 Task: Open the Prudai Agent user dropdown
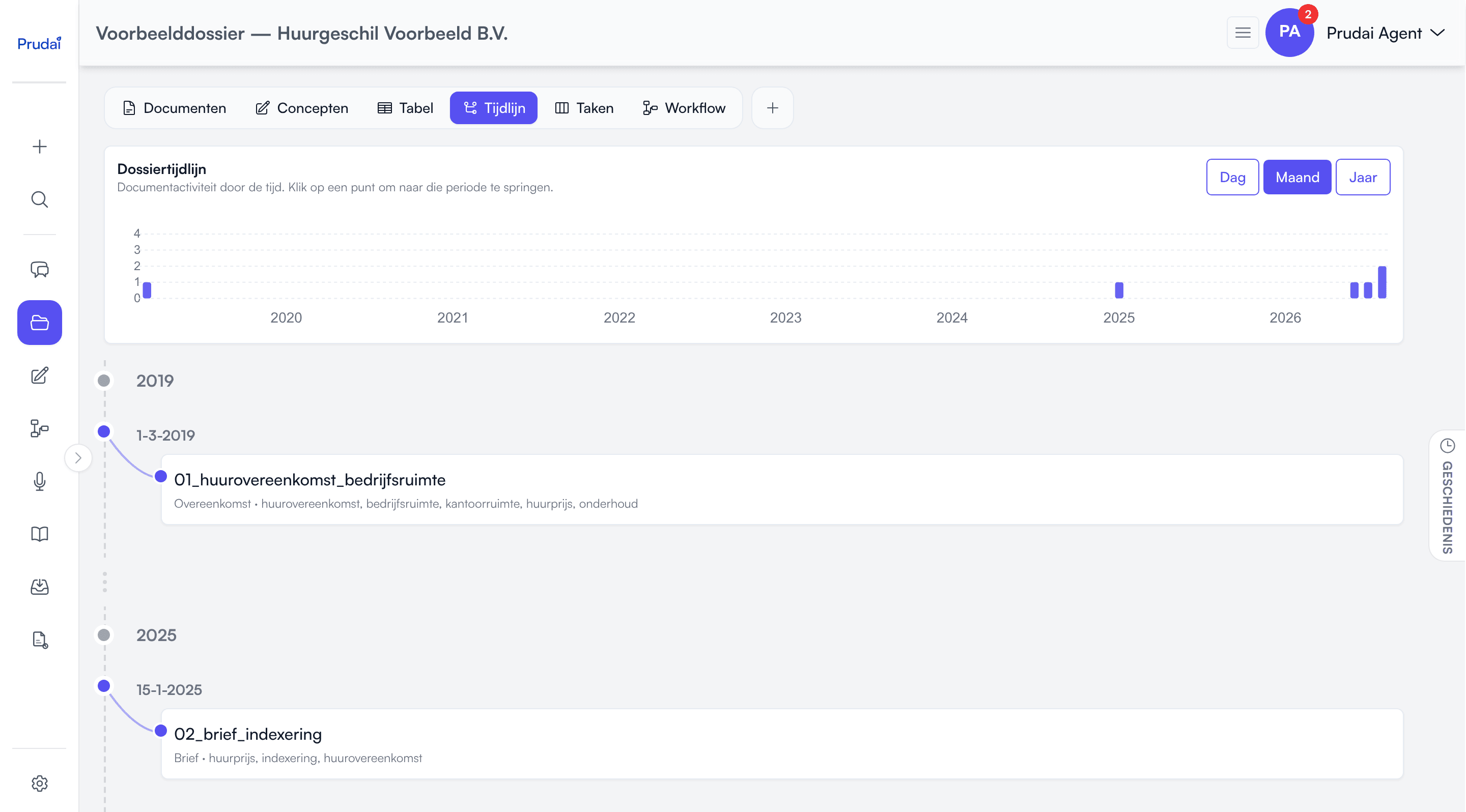pos(1385,33)
